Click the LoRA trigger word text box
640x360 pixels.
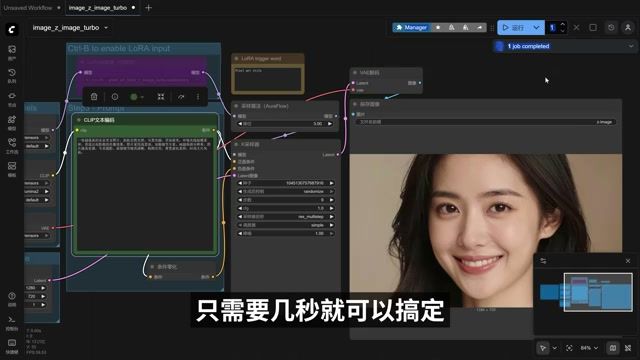[x=268, y=78]
